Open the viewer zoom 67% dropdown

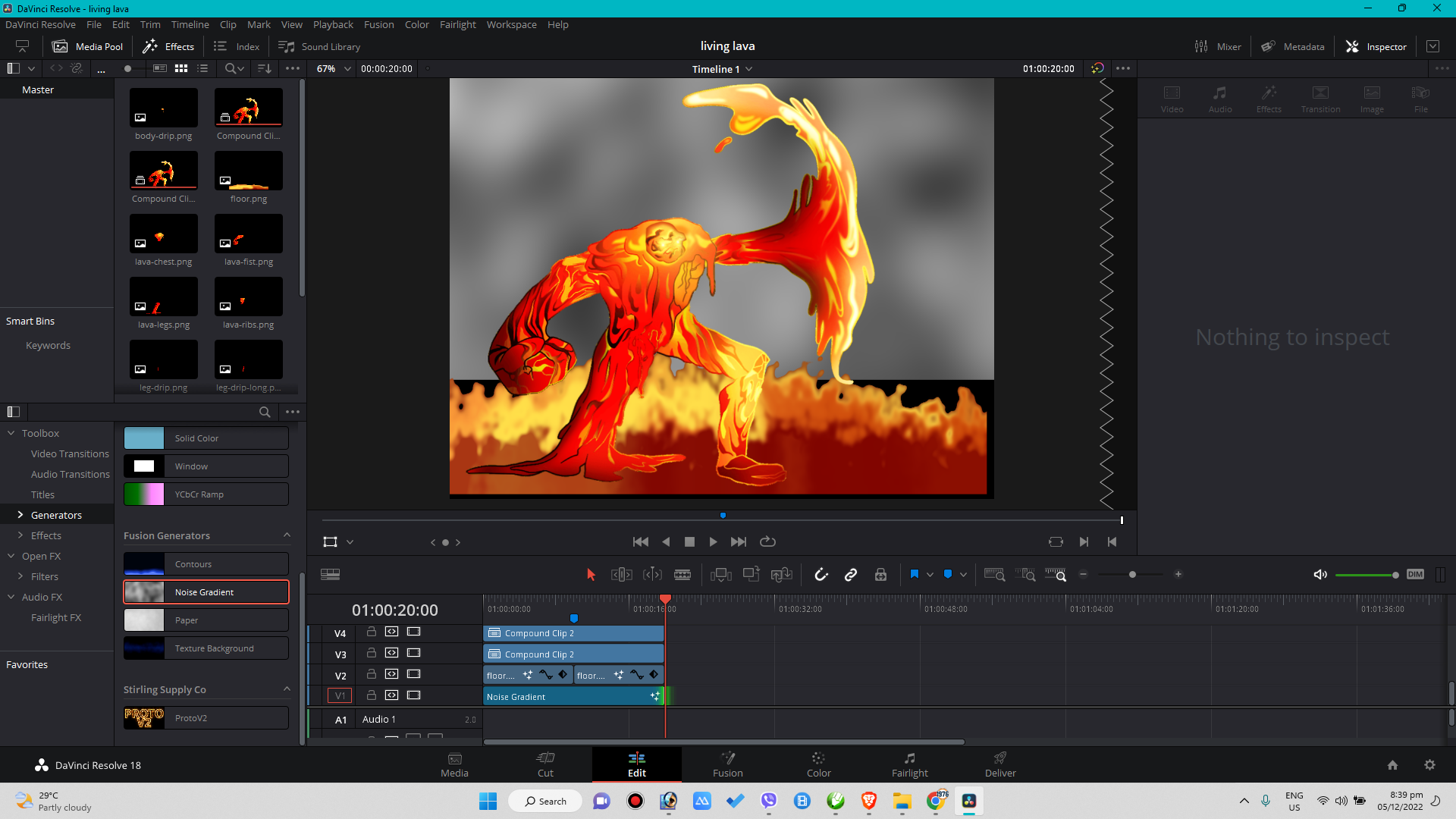(x=334, y=69)
